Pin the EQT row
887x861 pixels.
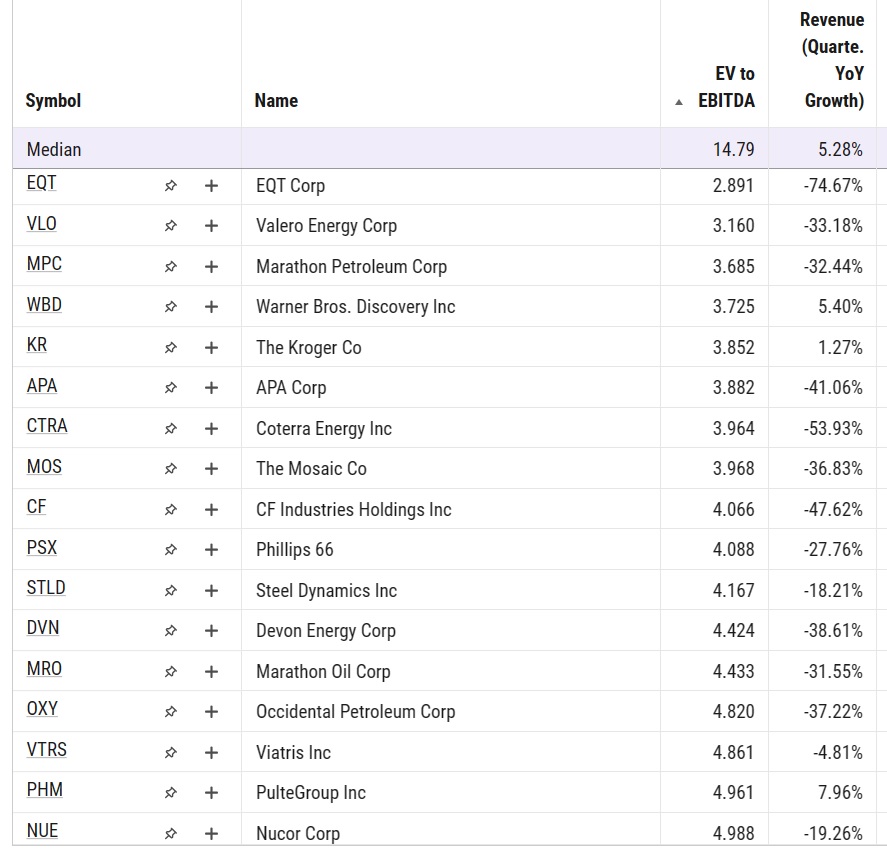(170, 186)
